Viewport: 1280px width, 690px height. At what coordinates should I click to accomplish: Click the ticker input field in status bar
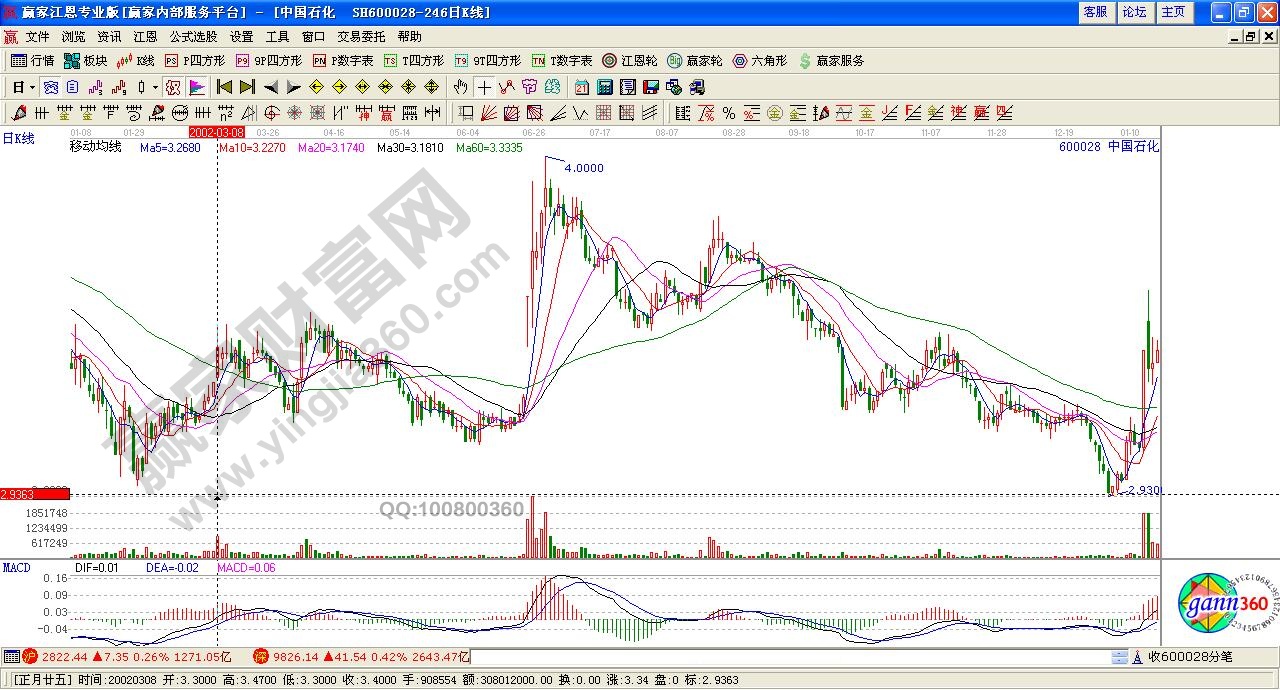pyautogui.click(x=790, y=657)
